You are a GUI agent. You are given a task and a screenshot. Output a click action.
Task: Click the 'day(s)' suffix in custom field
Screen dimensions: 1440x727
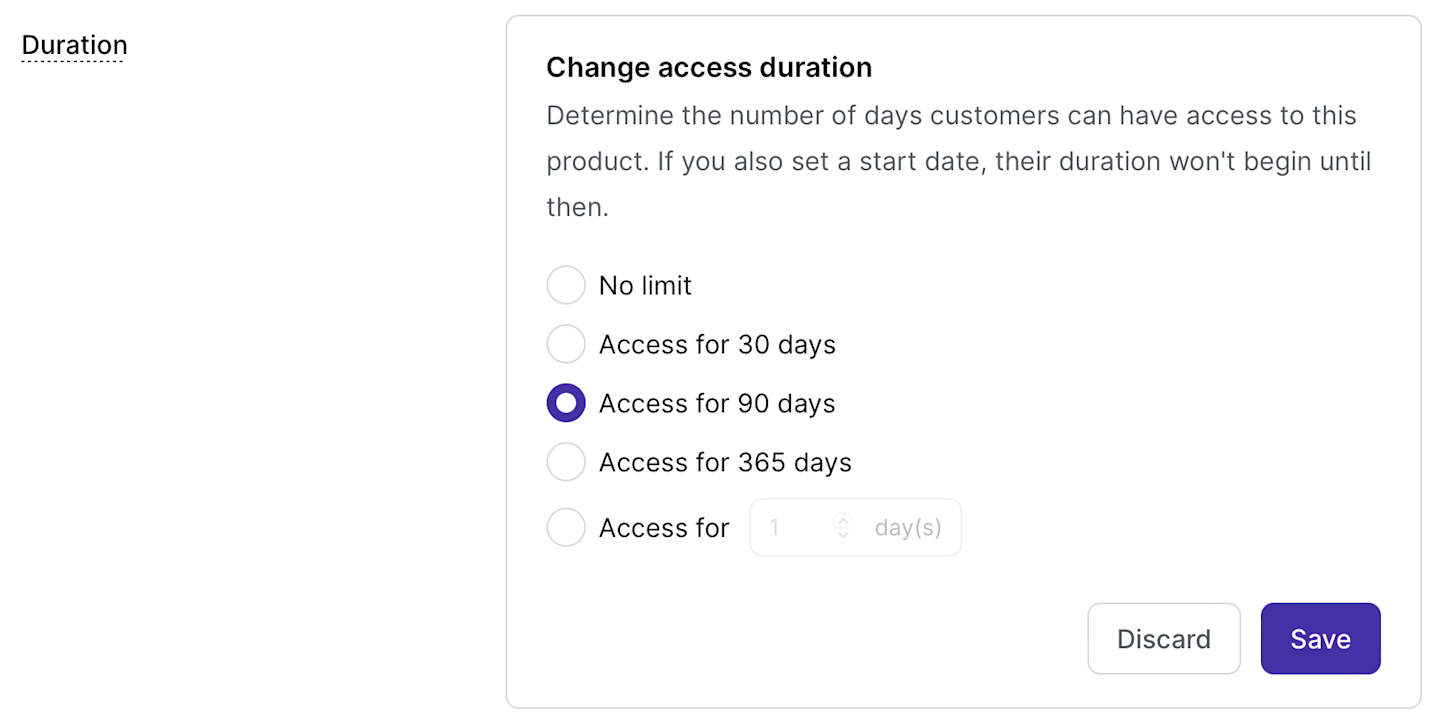(908, 527)
